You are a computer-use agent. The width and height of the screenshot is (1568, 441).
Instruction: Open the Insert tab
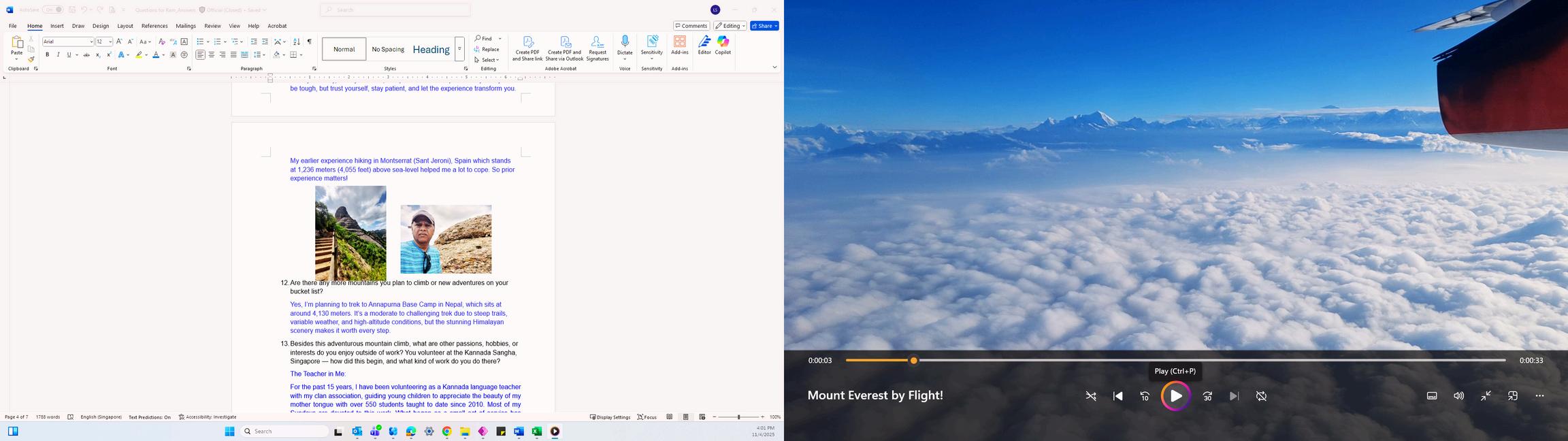click(x=57, y=26)
